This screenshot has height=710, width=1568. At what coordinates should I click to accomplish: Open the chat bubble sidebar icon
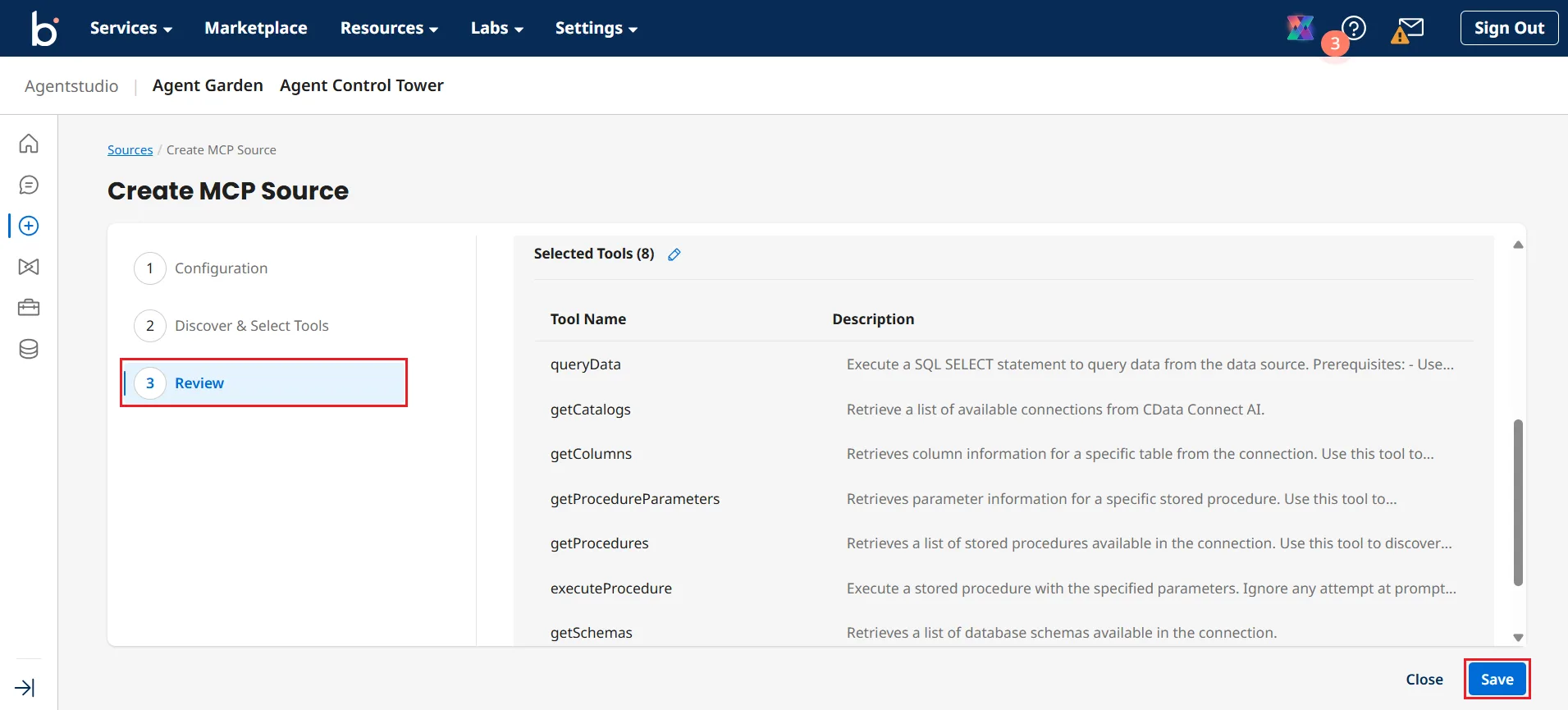tap(29, 185)
